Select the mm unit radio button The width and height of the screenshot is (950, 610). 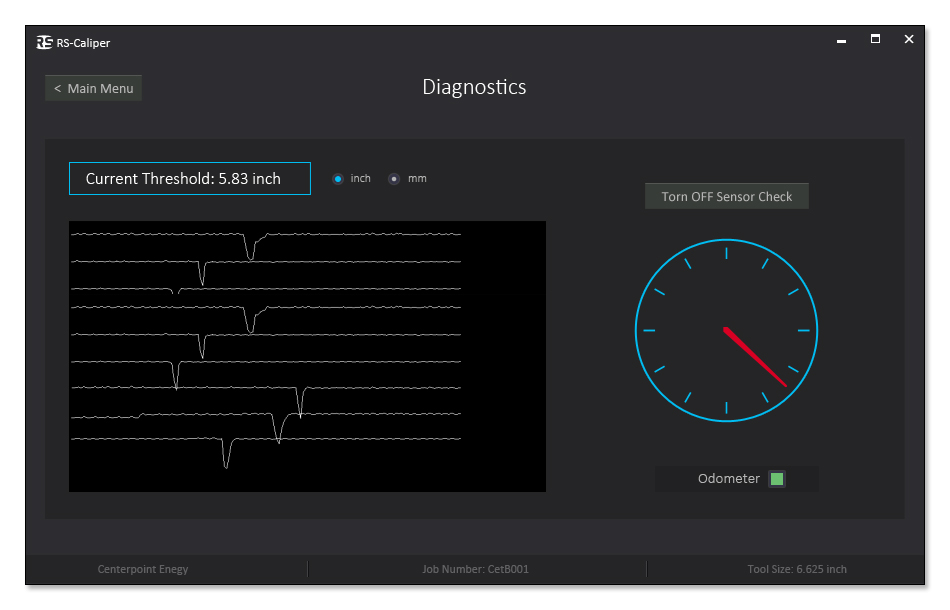[x=394, y=179]
